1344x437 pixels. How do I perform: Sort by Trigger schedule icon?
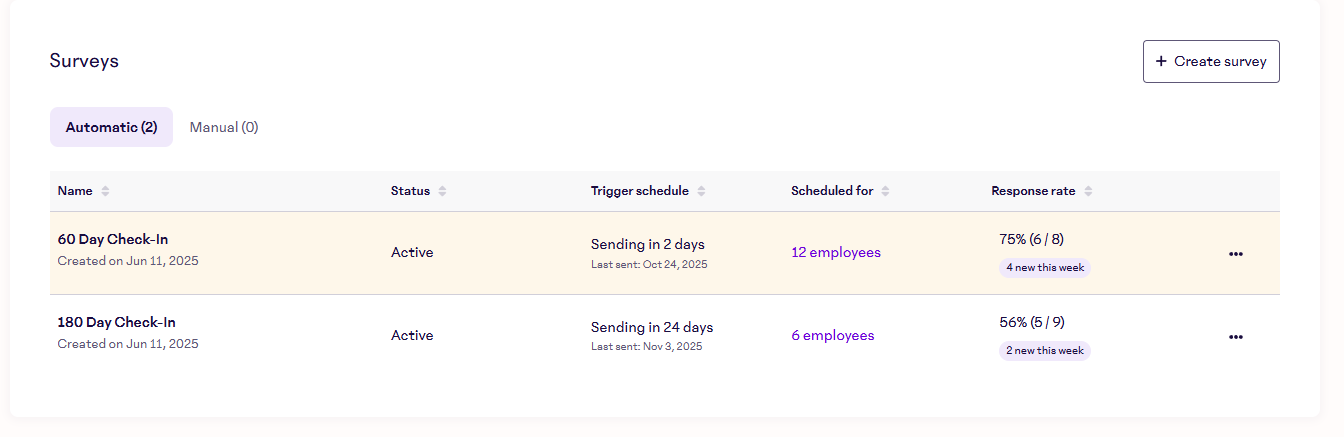pyautogui.click(x=701, y=191)
